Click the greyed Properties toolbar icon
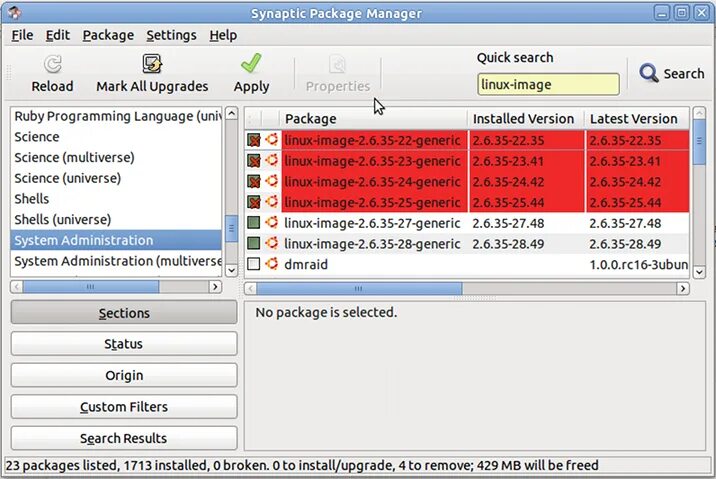The image size is (716, 479). coord(337,64)
